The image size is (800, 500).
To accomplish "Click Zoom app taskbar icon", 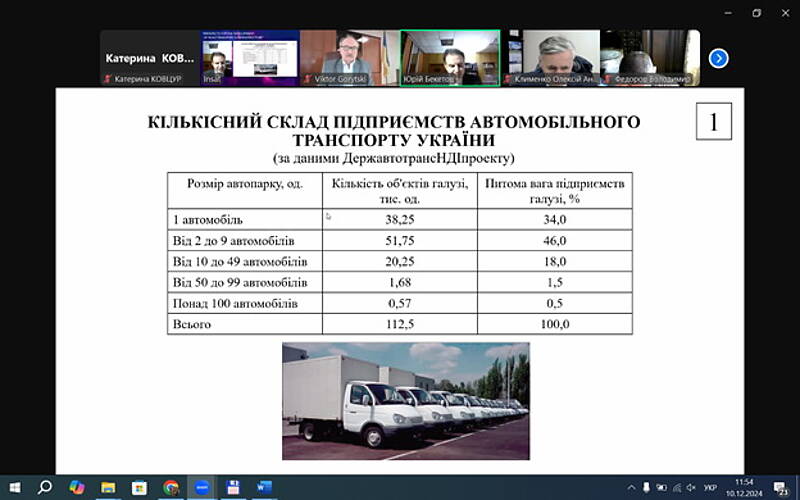I will click(x=202, y=488).
